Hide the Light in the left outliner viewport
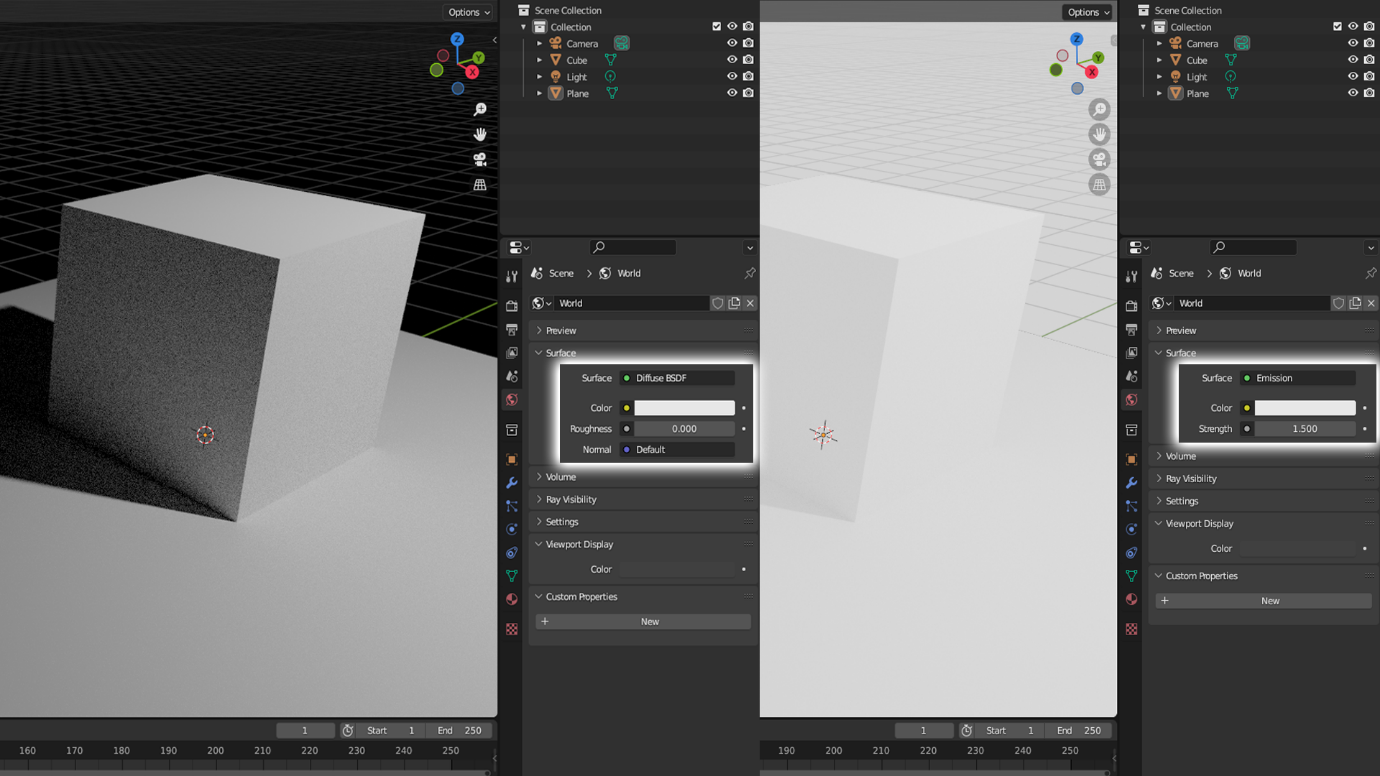The width and height of the screenshot is (1380, 776). pos(732,77)
